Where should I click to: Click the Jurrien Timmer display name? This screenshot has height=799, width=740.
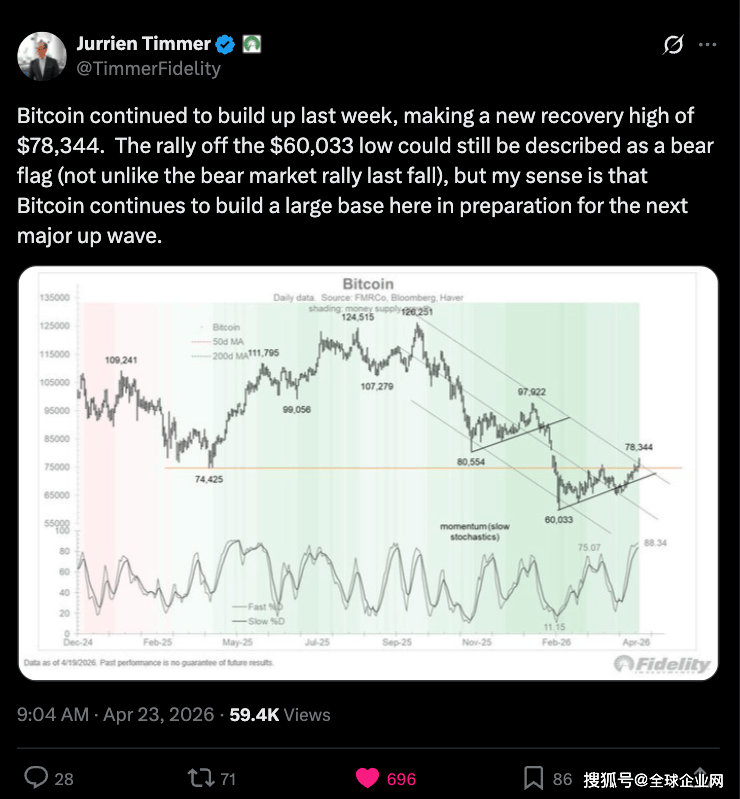(x=144, y=44)
